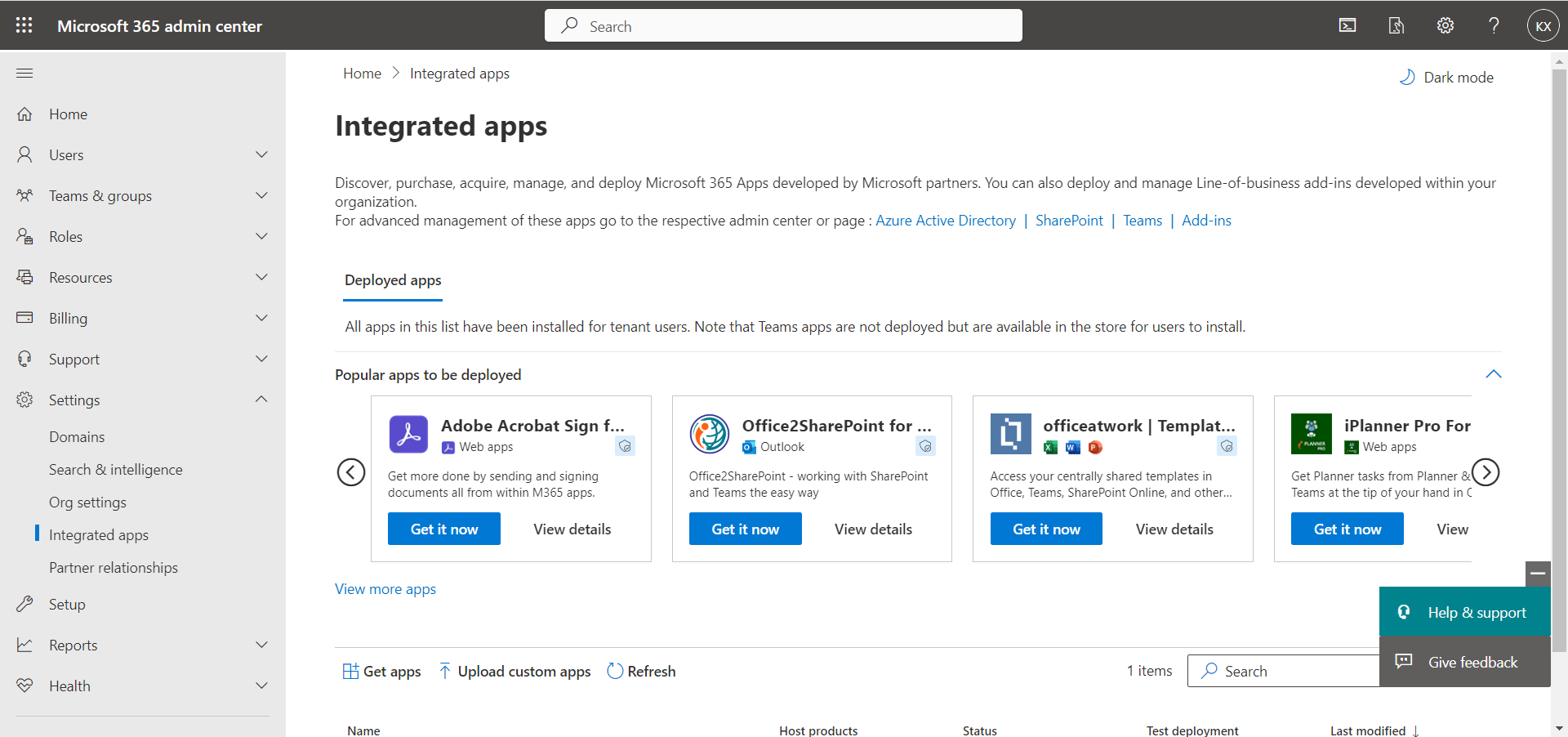Open Teams admin link
Viewport: 1568px width, 737px height.
pyautogui.click(x=1143, y=221)
